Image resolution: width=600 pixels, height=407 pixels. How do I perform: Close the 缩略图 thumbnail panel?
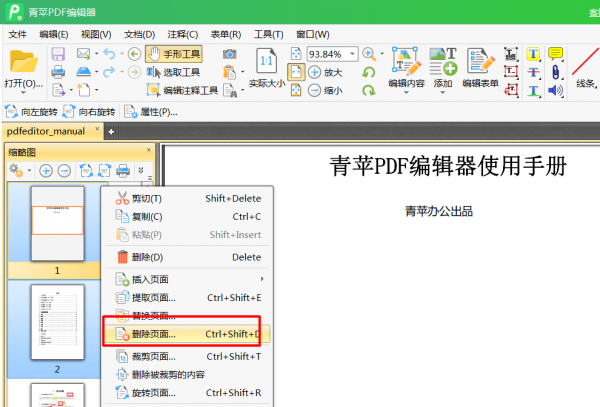tap(149, 150)
